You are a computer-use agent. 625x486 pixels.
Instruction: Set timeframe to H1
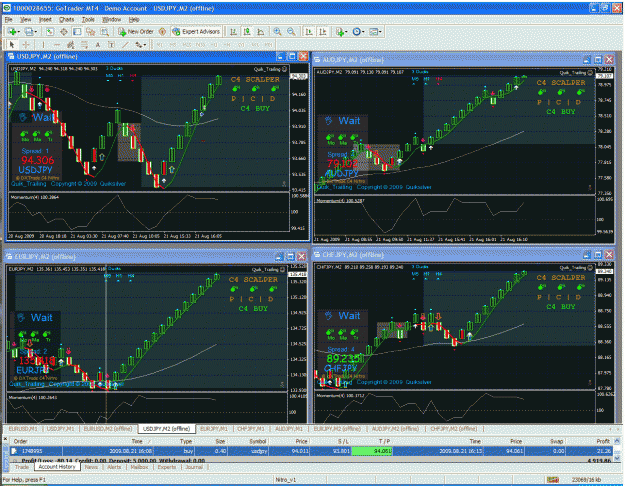tap(214, 45)
